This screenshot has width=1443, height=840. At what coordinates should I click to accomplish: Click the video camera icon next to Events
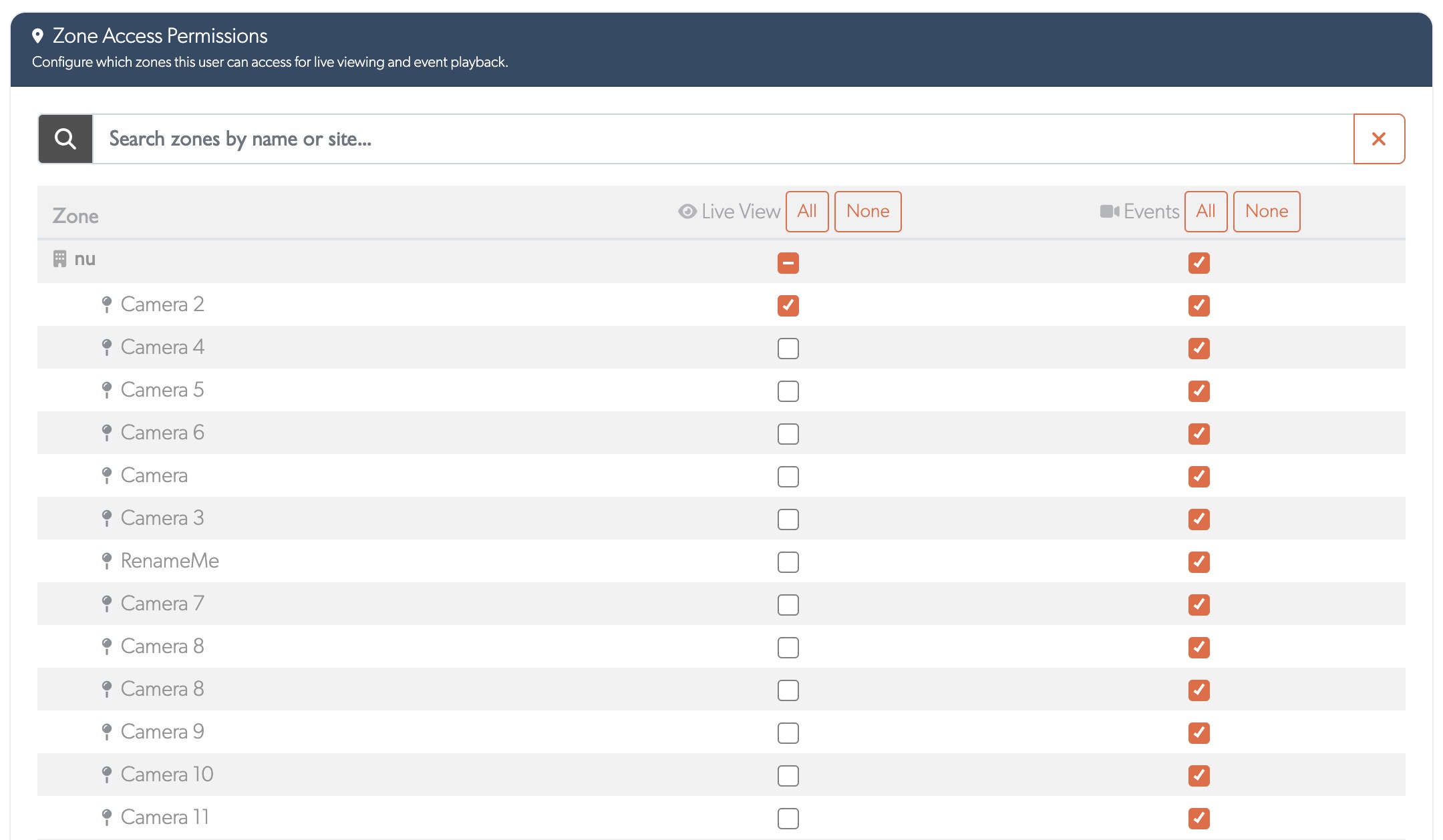pos(1109,211)
